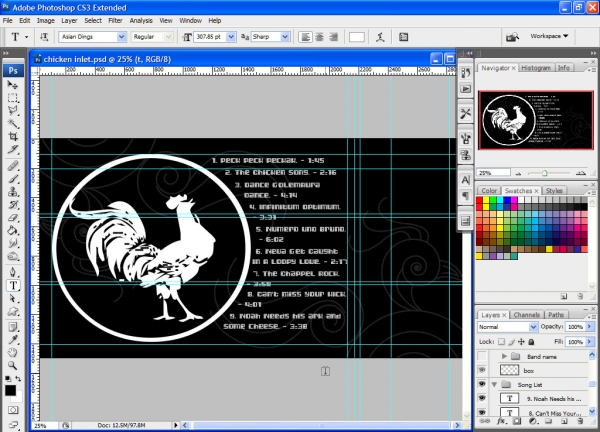This screenshot has height=432, width=600.
Task: Toggle lock transparent pixels
Action: pyautogui.click(x=501, y=342)
